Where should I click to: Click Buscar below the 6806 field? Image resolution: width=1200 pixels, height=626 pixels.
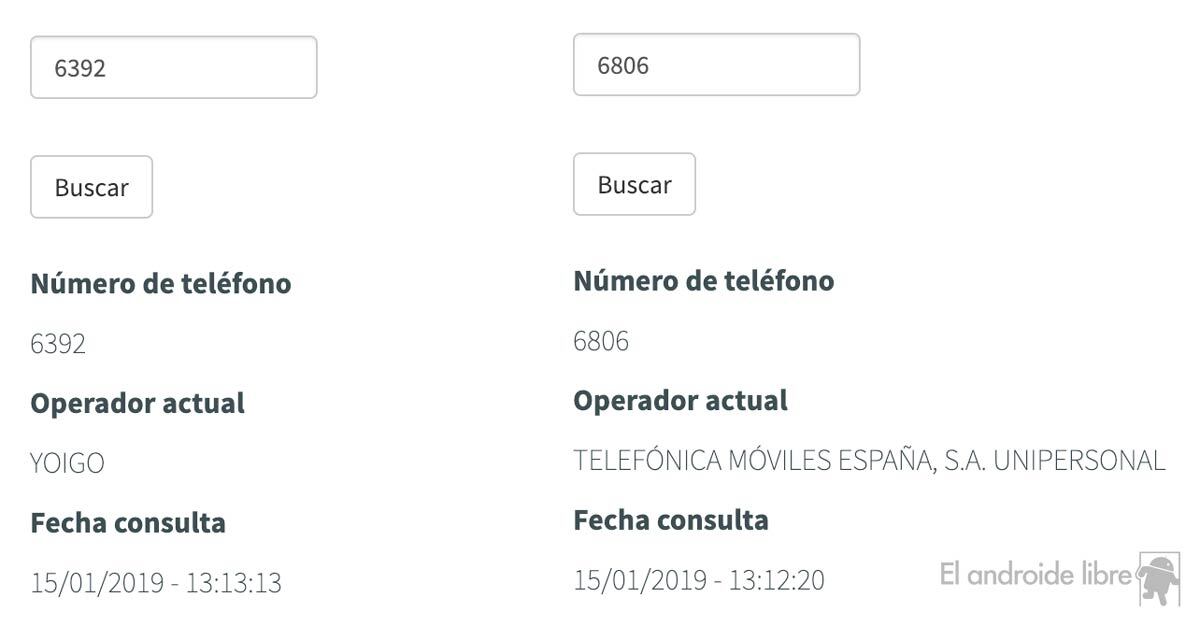coord(634,184)
